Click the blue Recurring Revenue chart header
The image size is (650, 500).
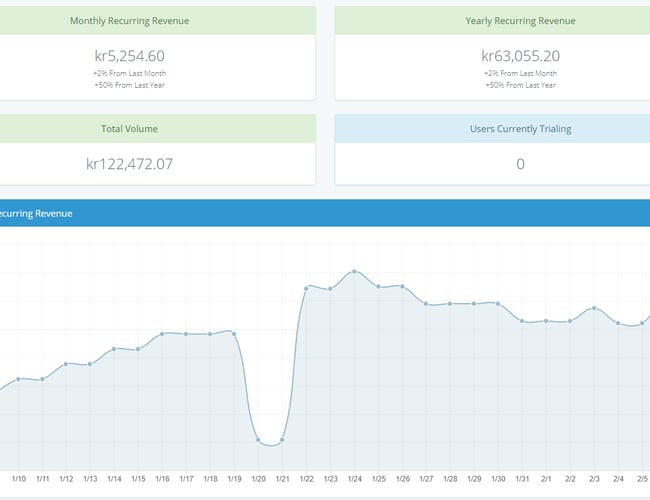click(300, 213)
